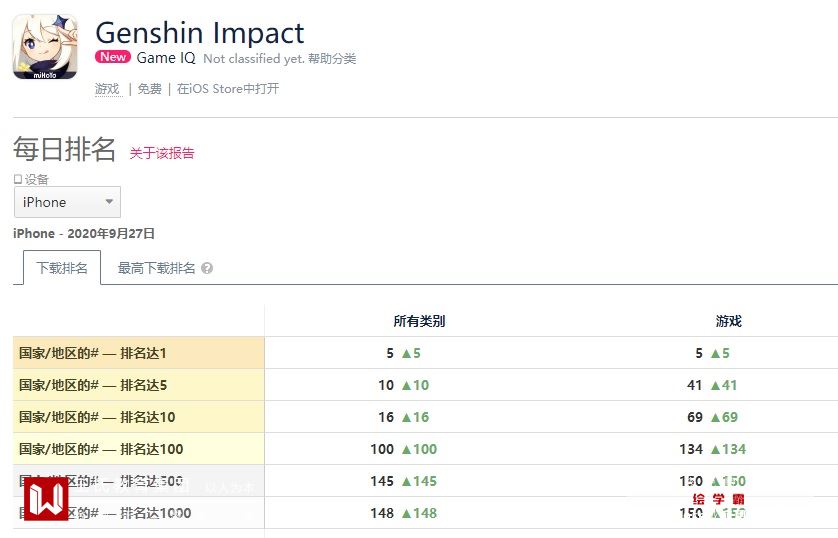Open the 关于该报告 link
The image size is (838, 538).
pos(162,153)
